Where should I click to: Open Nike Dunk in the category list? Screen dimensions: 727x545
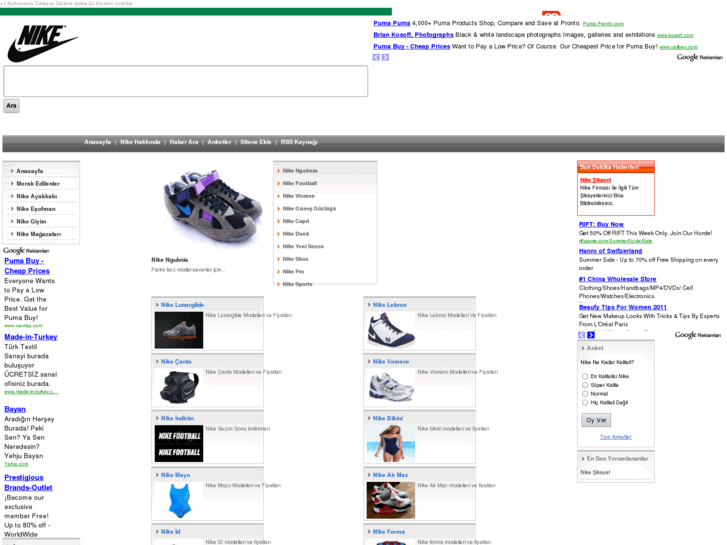(x=296, y=234)
